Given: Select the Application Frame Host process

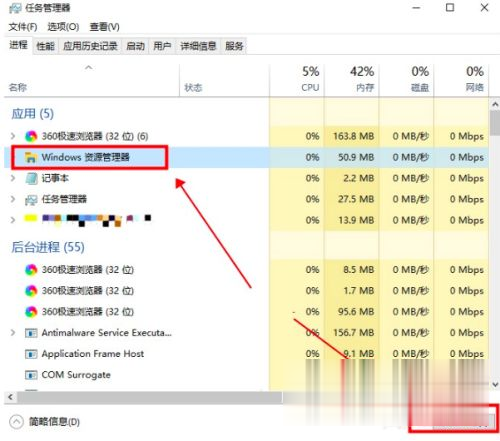Looking at the screenshot, I should pos(93,354).
